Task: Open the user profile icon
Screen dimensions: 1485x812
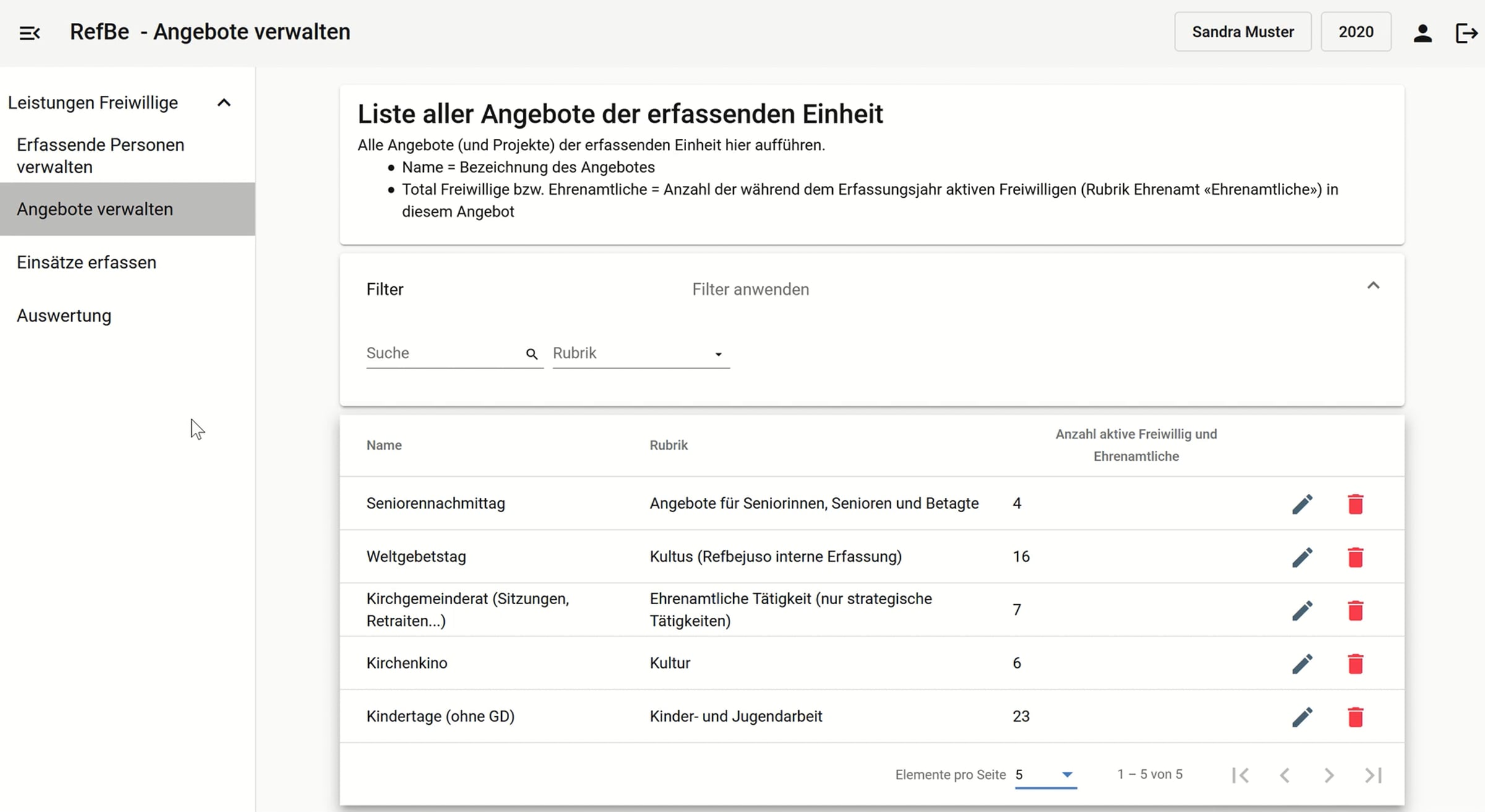Action: 1423,33
